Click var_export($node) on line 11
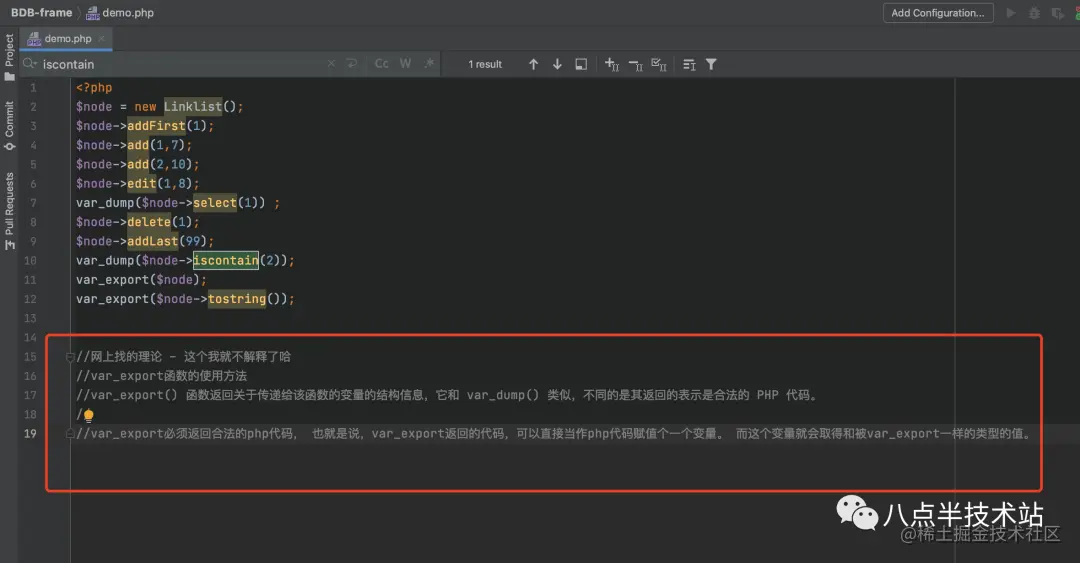Viewport: 1080px width, 563px height. [138, 280]
